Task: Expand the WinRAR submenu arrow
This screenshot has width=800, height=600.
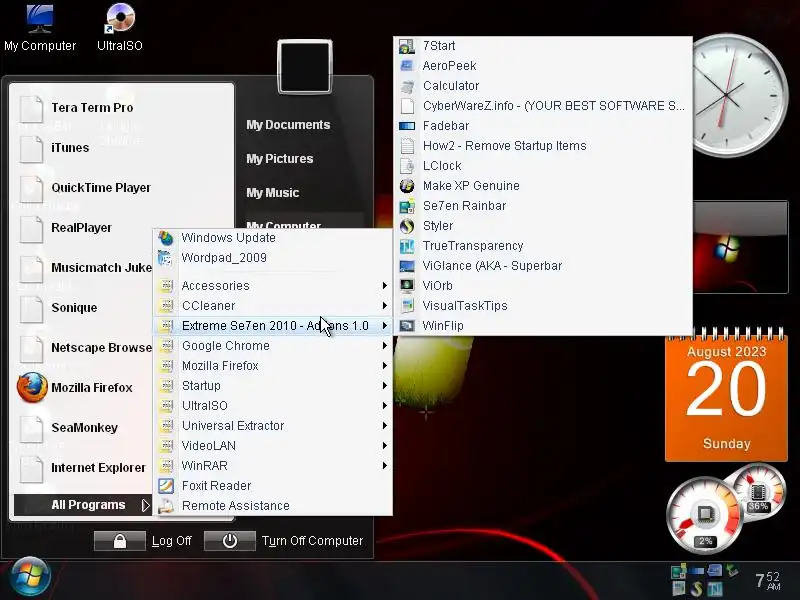Action: (x=385, y=466)
